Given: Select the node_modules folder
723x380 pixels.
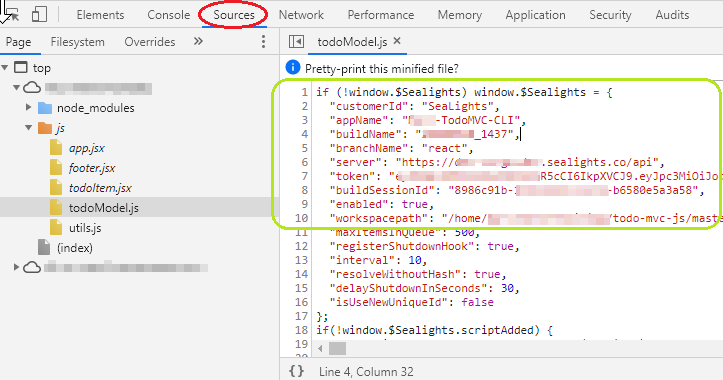Looking at the screenshot, I should [x=95, y=108].
